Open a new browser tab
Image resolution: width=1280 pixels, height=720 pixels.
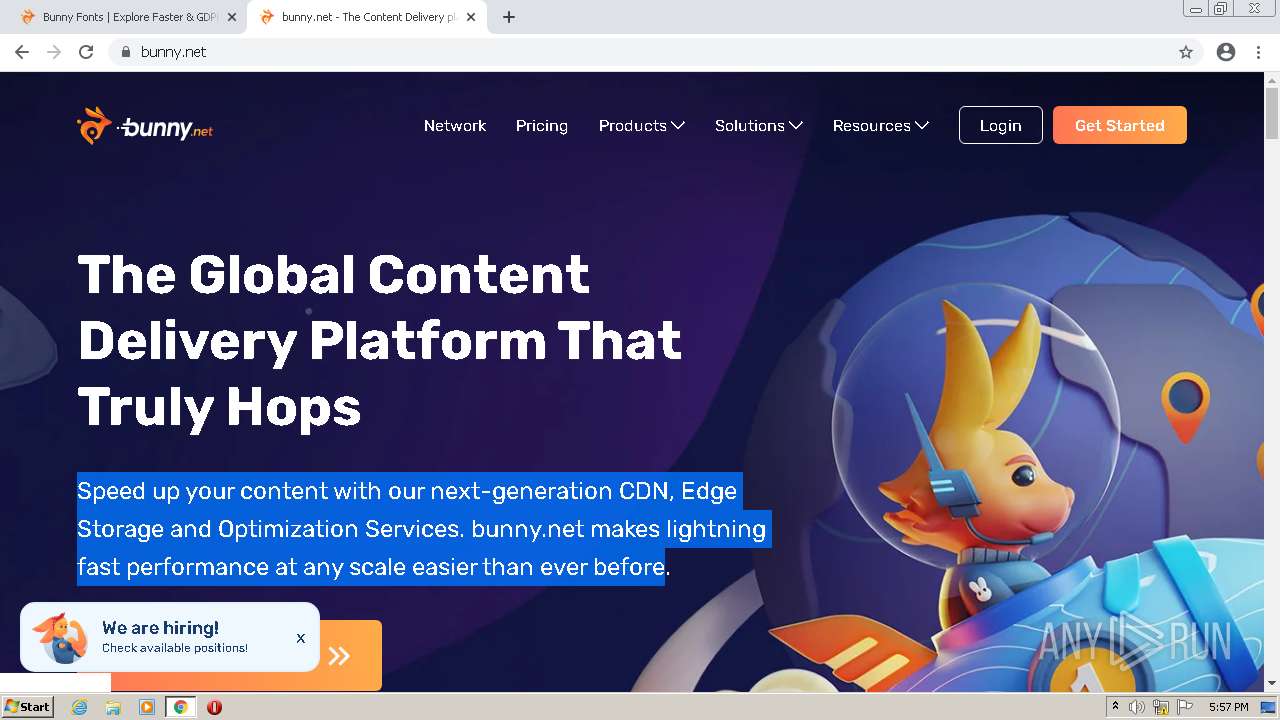[509, 17]
